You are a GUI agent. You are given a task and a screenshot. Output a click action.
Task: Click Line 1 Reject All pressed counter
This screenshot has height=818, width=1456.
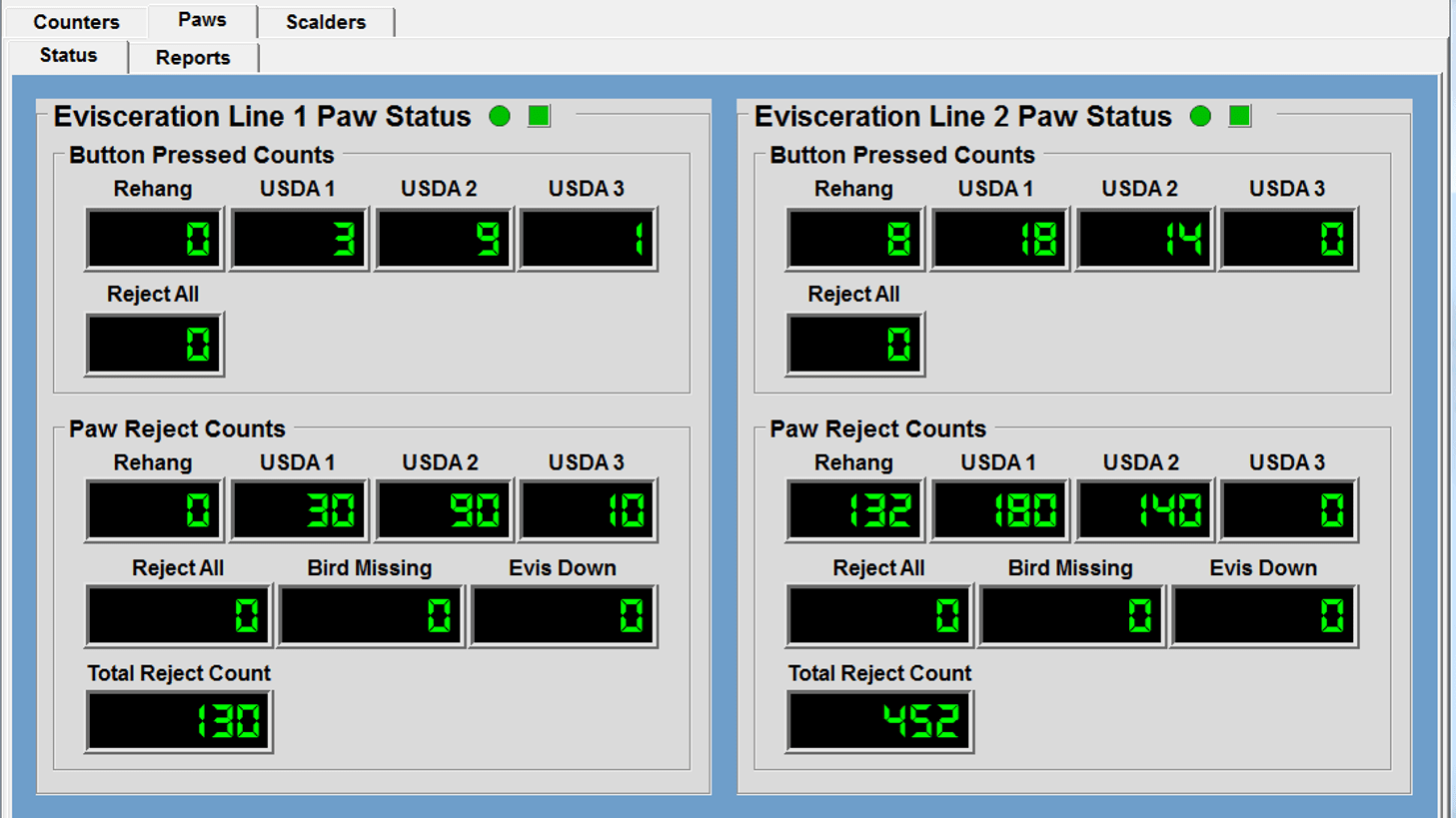(154, 344)
